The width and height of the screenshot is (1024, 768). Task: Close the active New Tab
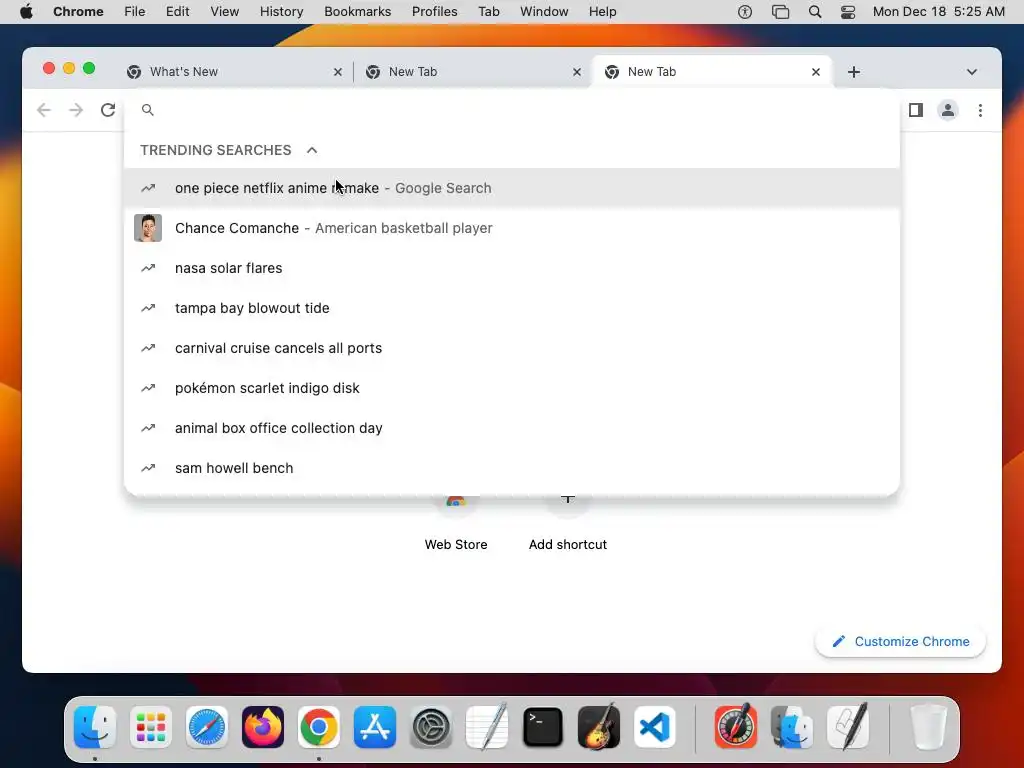coord(816,72)
